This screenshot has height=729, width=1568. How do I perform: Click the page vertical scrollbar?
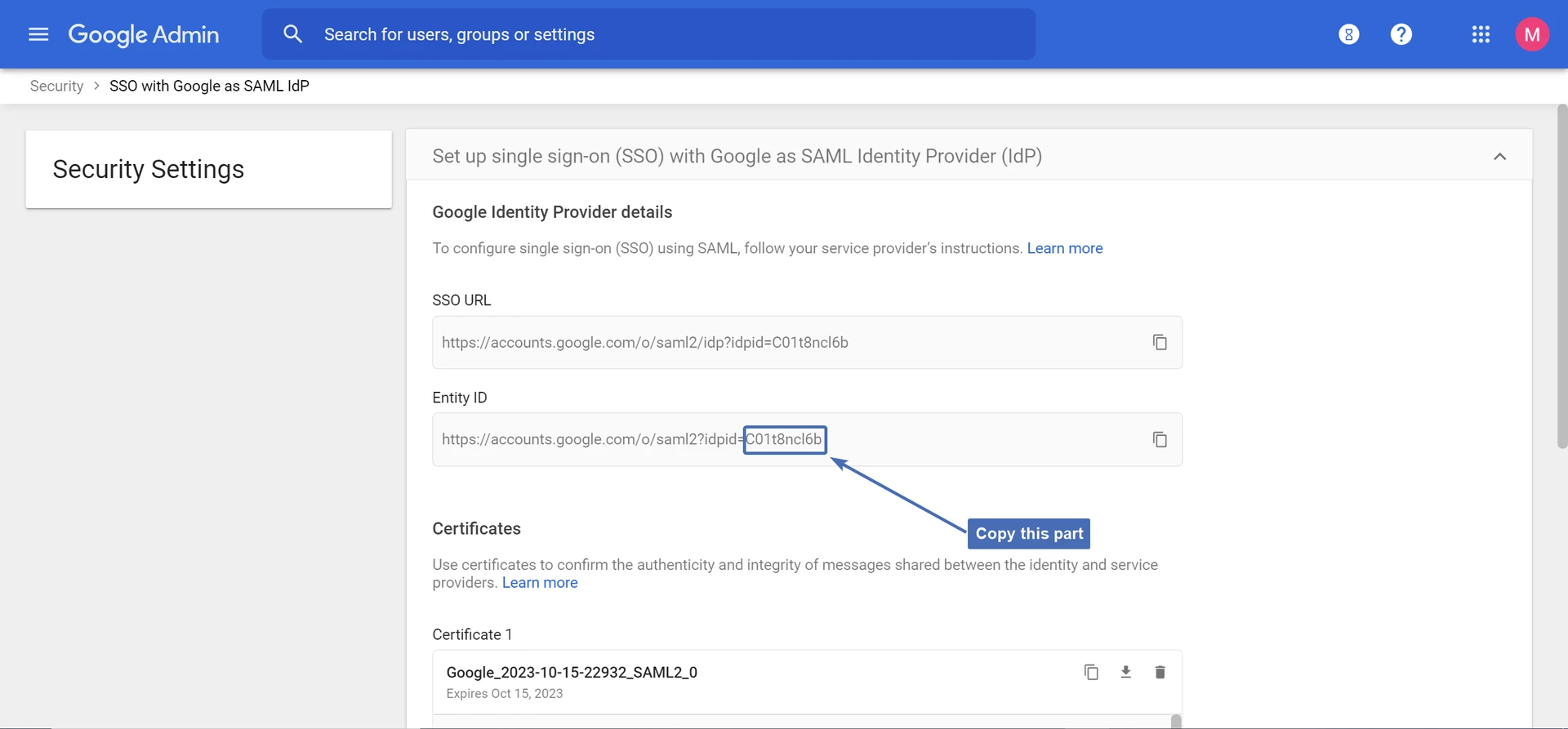(1561, 278)
